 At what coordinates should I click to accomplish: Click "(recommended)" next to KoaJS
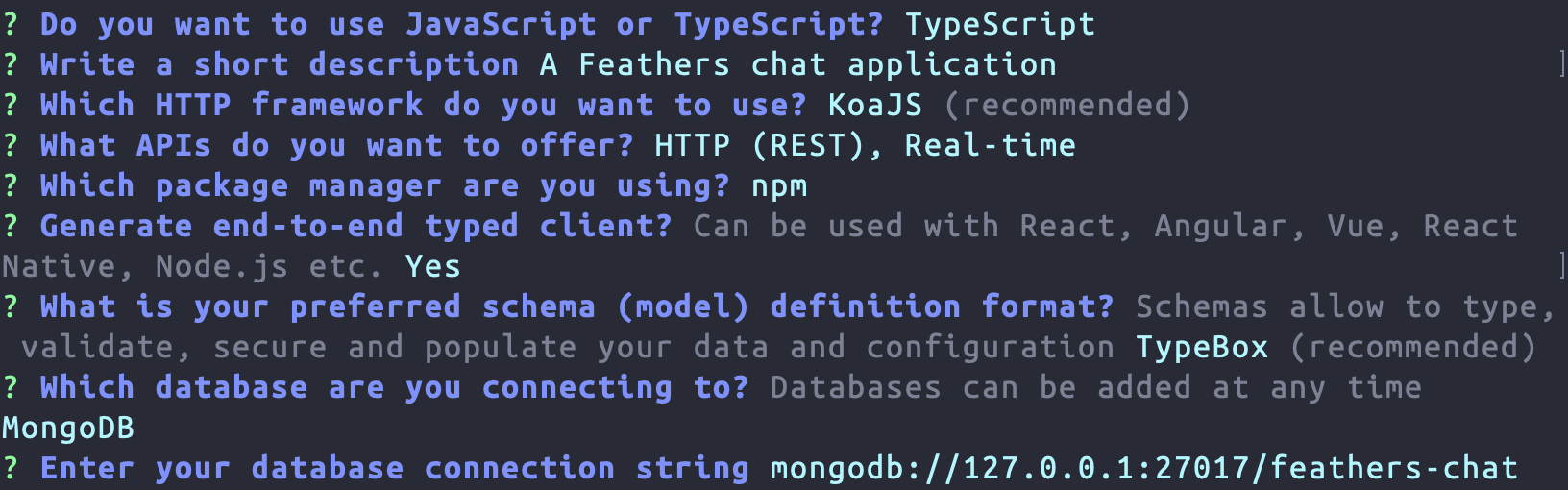coord(1066,105)
